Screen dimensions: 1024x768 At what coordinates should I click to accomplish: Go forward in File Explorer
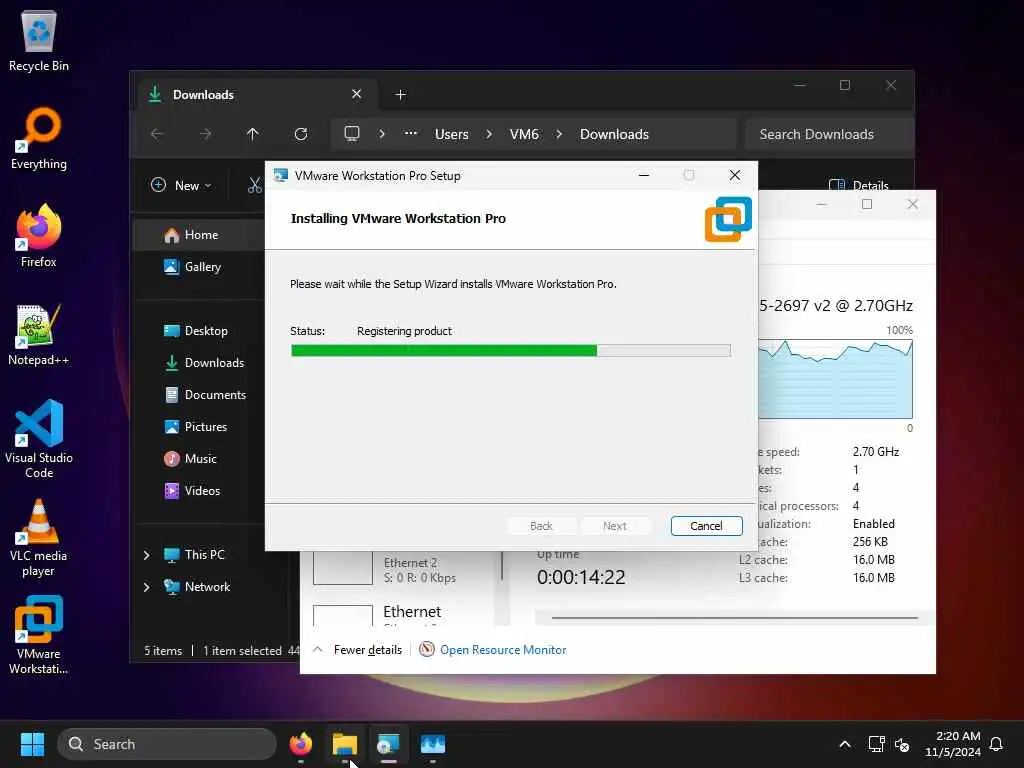[x=205, y=134]
